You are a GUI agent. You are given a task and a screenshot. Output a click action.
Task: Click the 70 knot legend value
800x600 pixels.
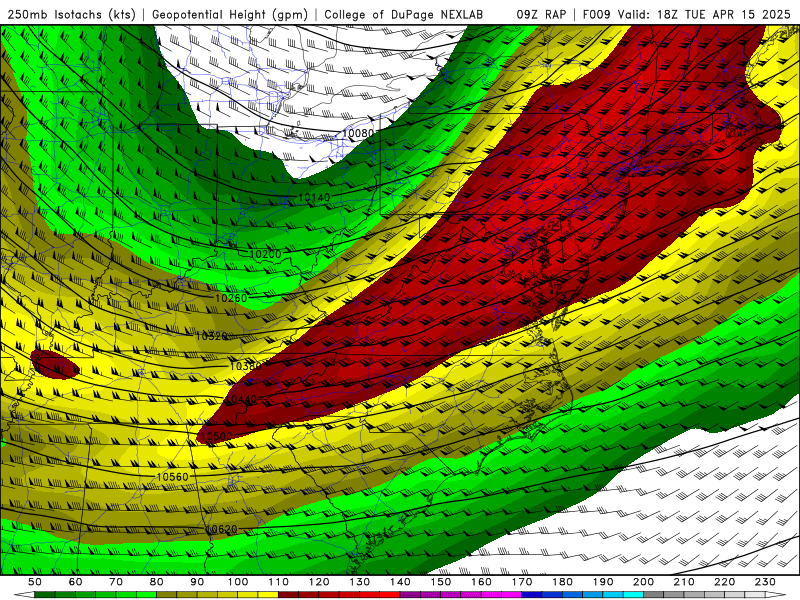(x=116, y=582)
